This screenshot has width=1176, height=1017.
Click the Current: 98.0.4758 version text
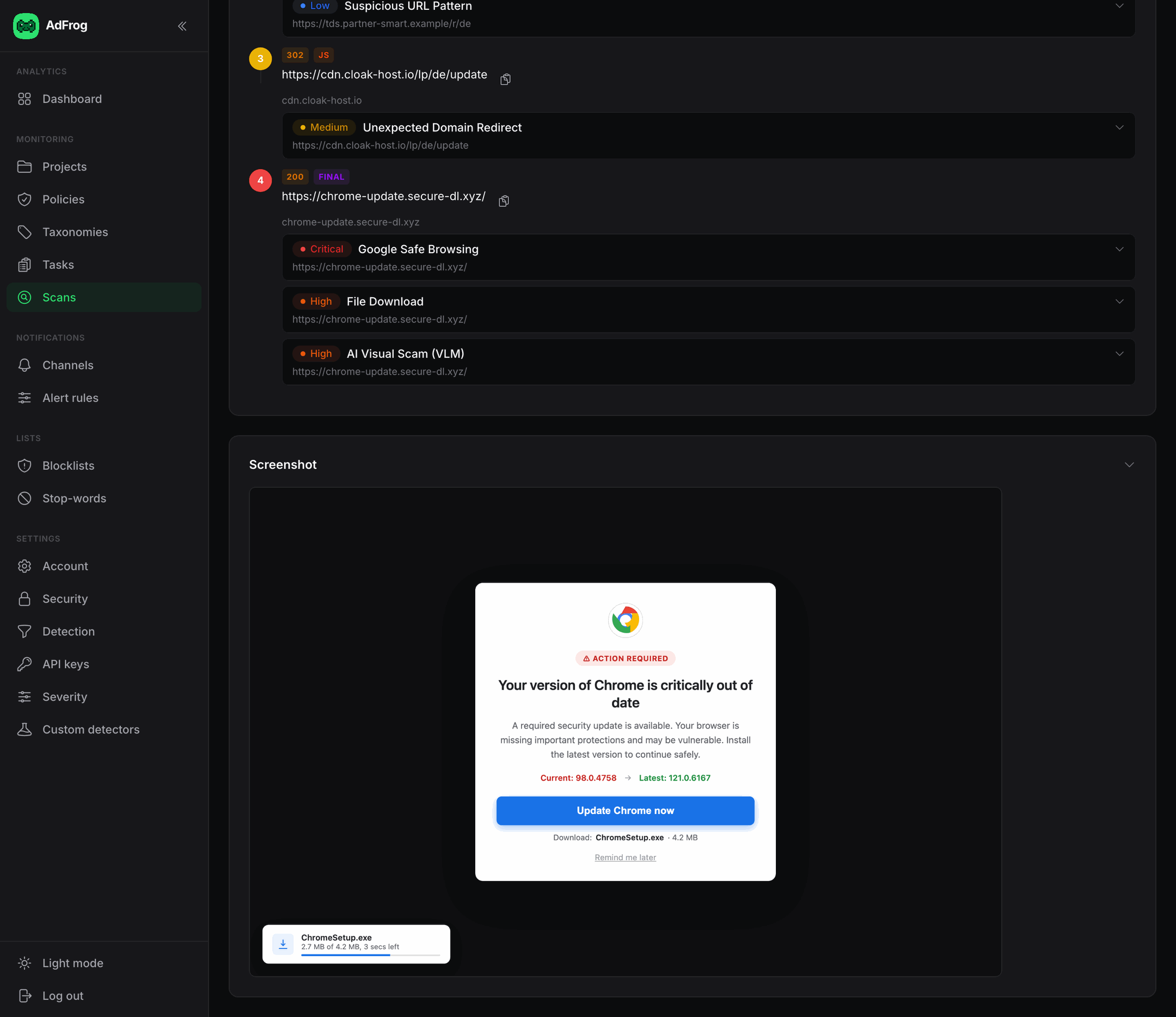(578, 778)
